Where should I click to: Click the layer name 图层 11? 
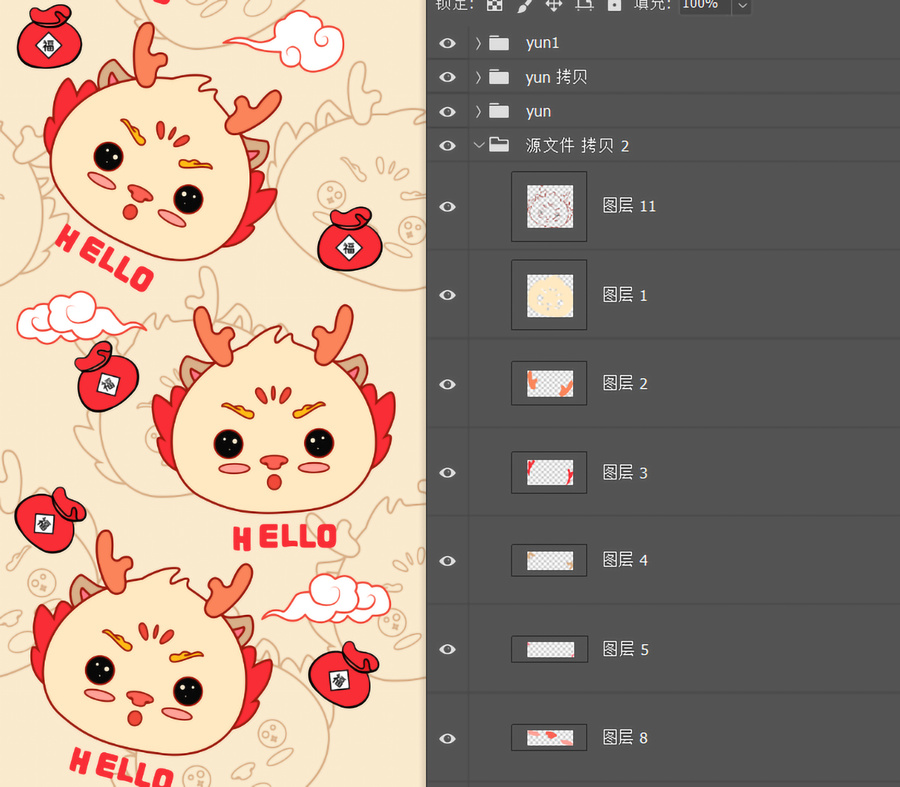tap(629, 206)
